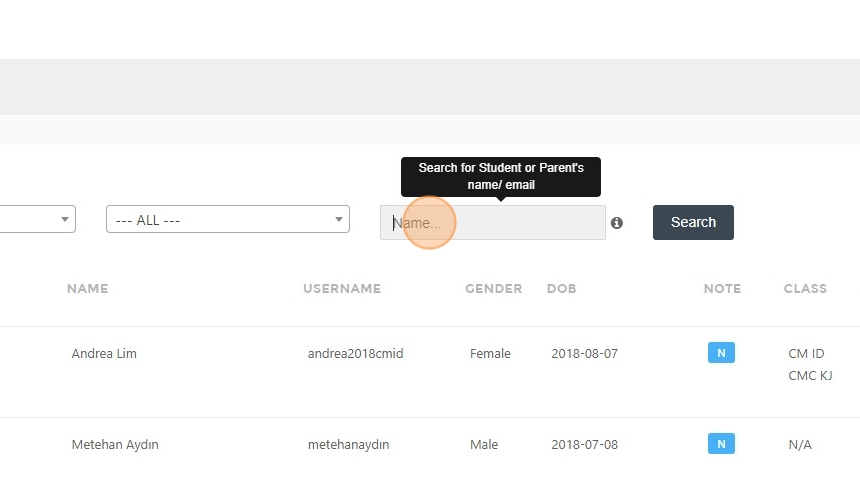This screenshot has width=860, height=479.
Task: Select the name Metehan Aydın
Action: click(x=115, y=444)
